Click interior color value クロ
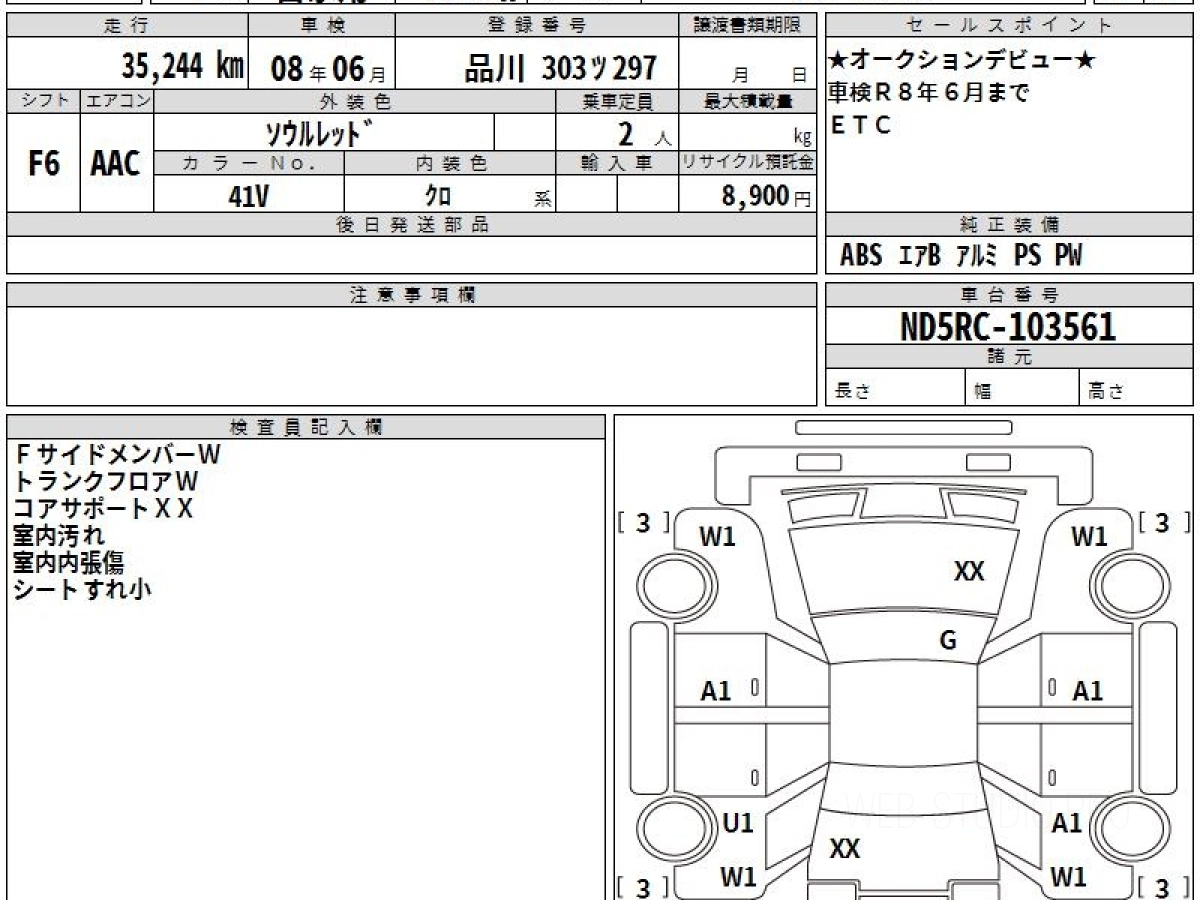1200x900 pixels. [438, 196]
